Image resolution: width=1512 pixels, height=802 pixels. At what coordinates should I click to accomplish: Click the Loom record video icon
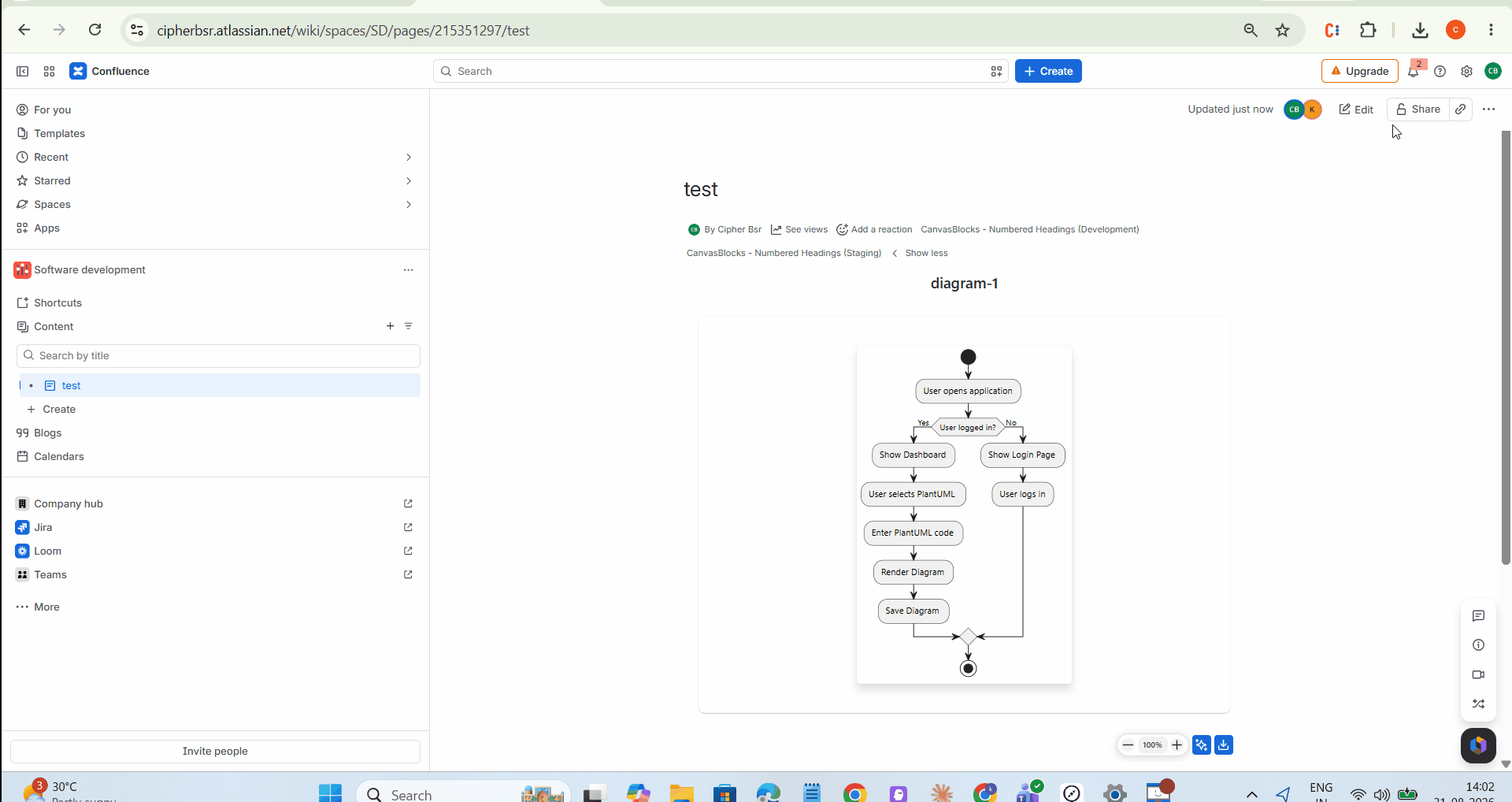[1478, 674]
